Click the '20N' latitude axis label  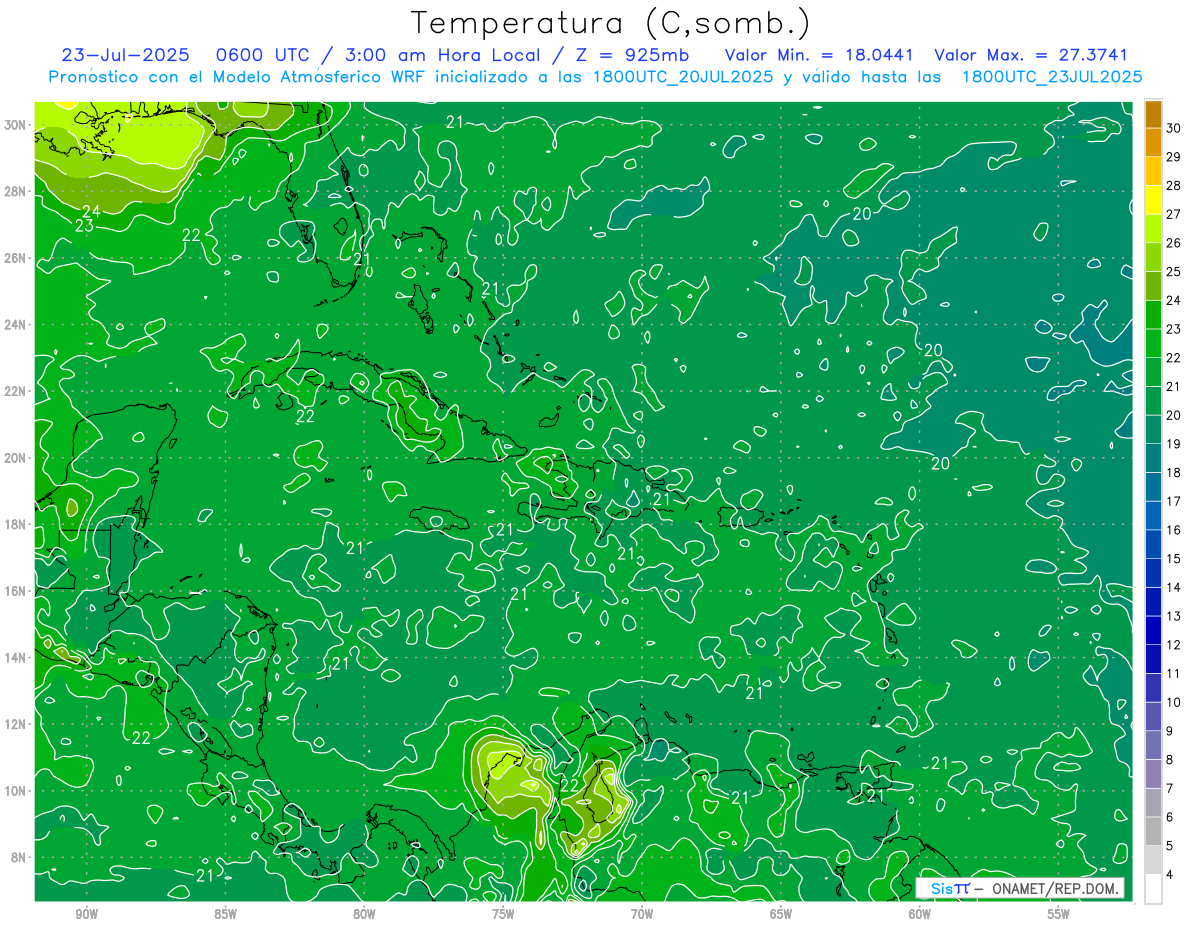[16, 458]
